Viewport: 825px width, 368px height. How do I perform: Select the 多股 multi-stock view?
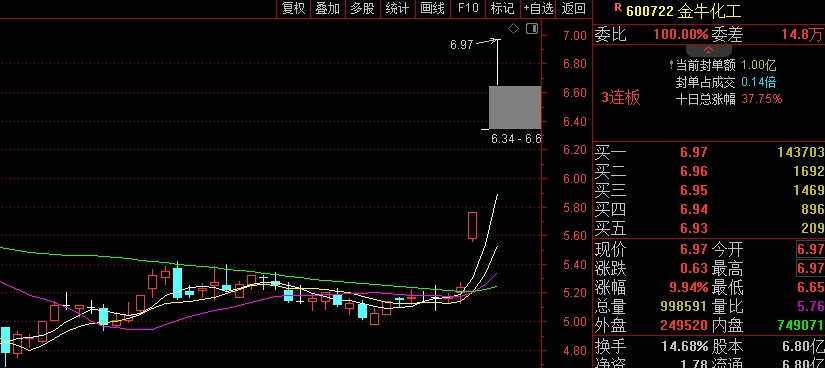pos(362,8)
